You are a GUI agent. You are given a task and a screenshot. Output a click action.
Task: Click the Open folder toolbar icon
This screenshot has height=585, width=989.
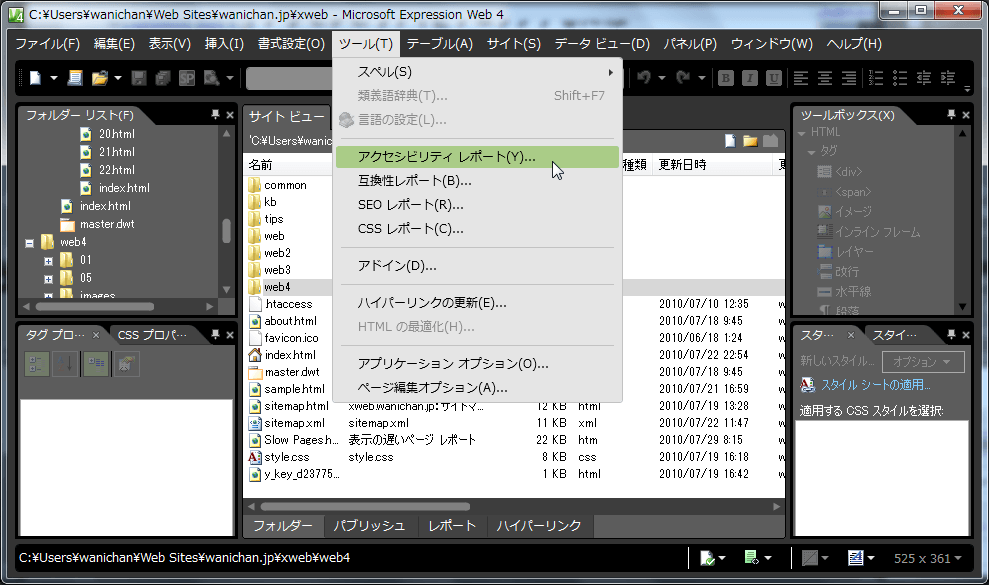(x=100, y=78)
